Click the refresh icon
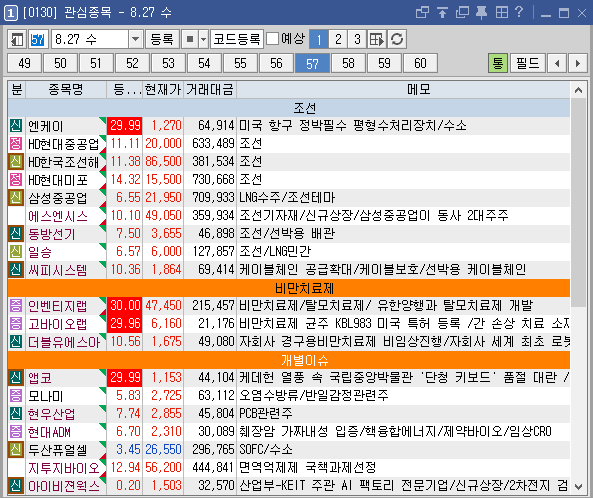 (397, 39)
